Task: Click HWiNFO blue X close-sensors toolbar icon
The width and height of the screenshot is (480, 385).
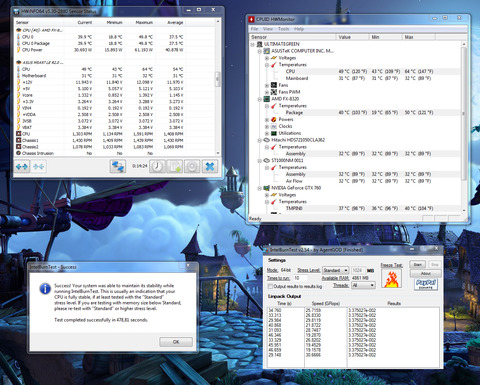Action: [210, 166]
